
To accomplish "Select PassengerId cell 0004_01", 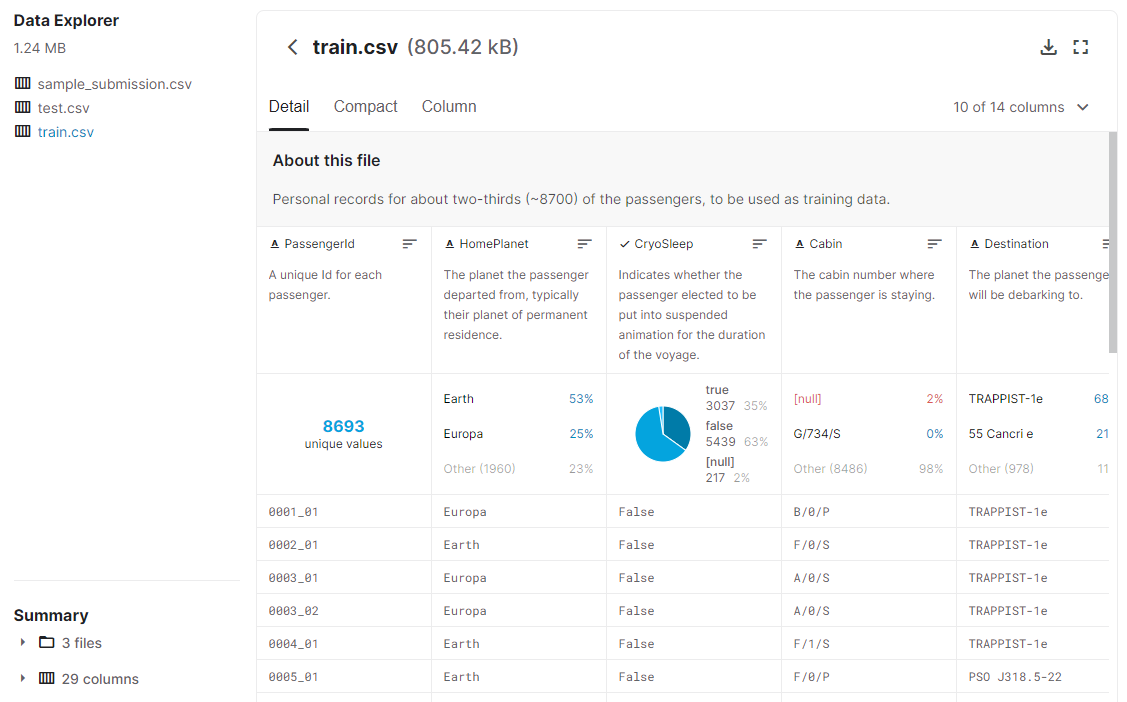I will (293, 644).
